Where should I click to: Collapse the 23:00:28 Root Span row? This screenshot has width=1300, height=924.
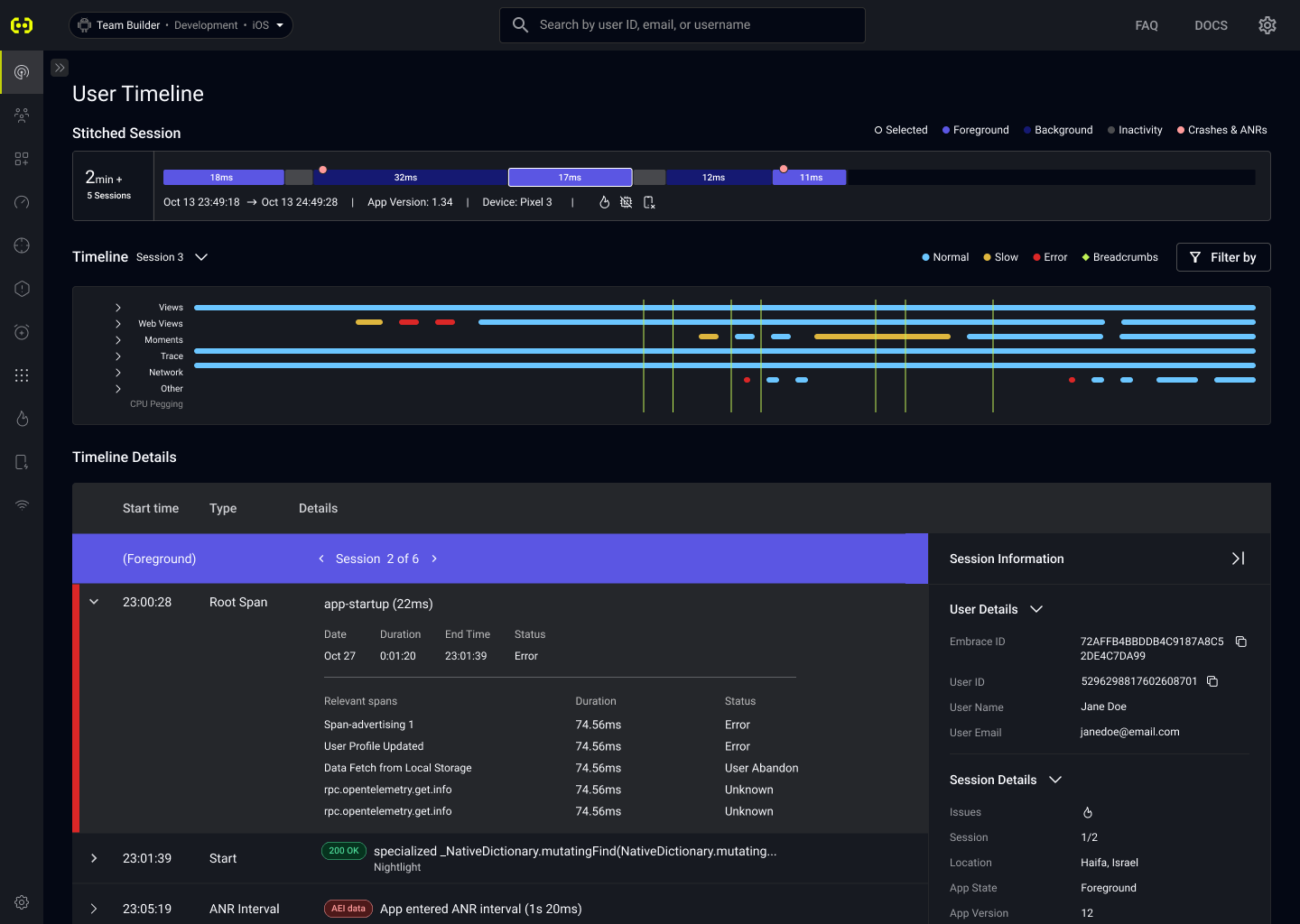94,602
